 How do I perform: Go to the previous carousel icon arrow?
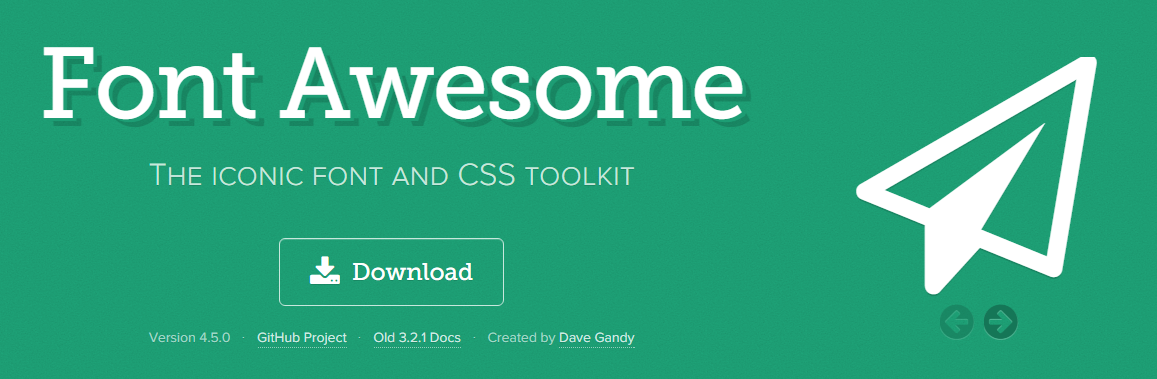click(957, 321)
